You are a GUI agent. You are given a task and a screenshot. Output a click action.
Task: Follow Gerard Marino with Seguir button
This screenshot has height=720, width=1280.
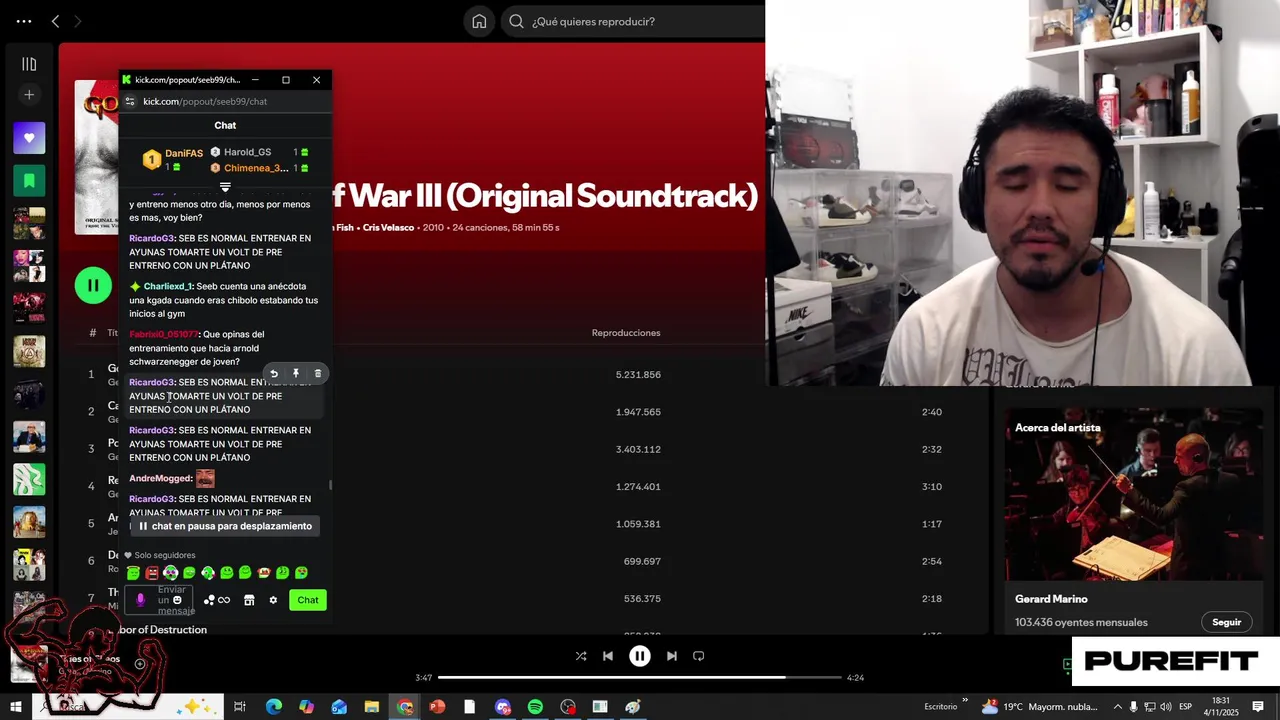[x=1227, y=622]
